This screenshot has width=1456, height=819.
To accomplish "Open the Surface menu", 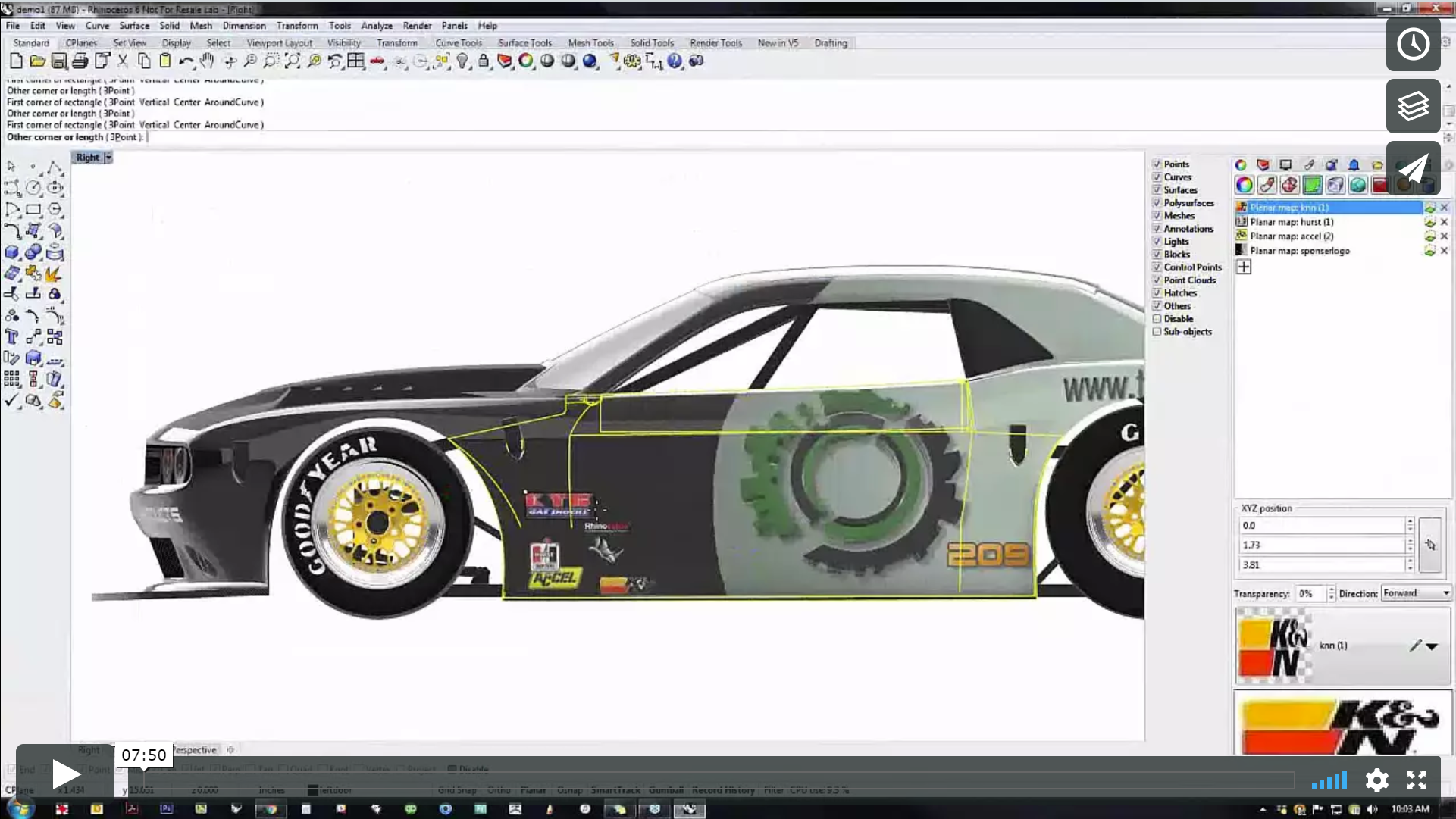I will click(134, 26).
